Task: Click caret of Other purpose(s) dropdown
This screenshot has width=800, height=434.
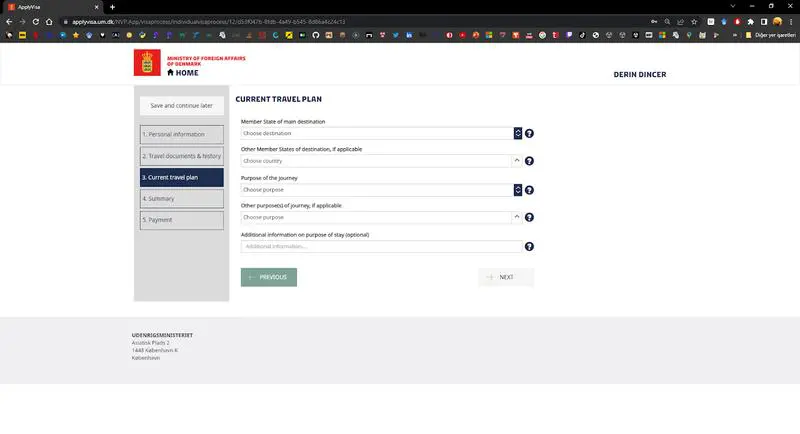Action: [517, 217]
